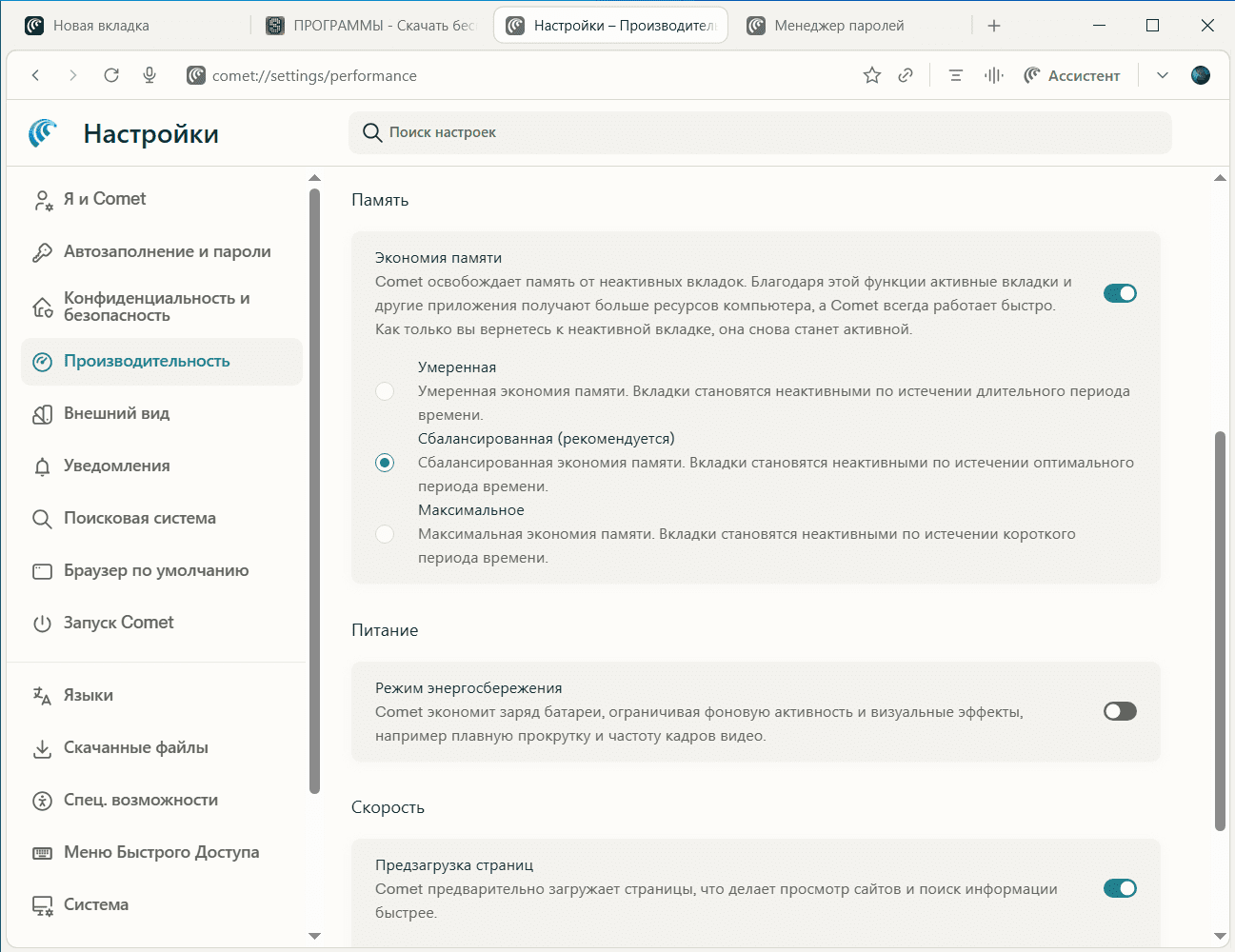Viewport: 1235px width, 952px height.
Task: Click the copy link icon in toolbar
Action: coord(906,75)
